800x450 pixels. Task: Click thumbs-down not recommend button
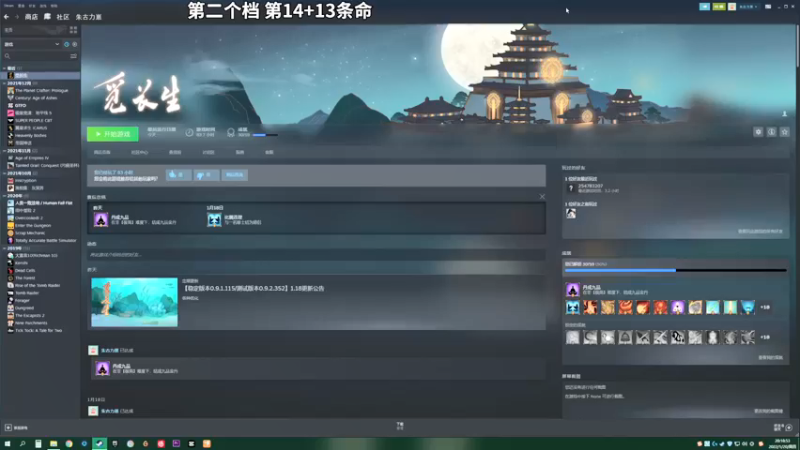coord(206,175)
